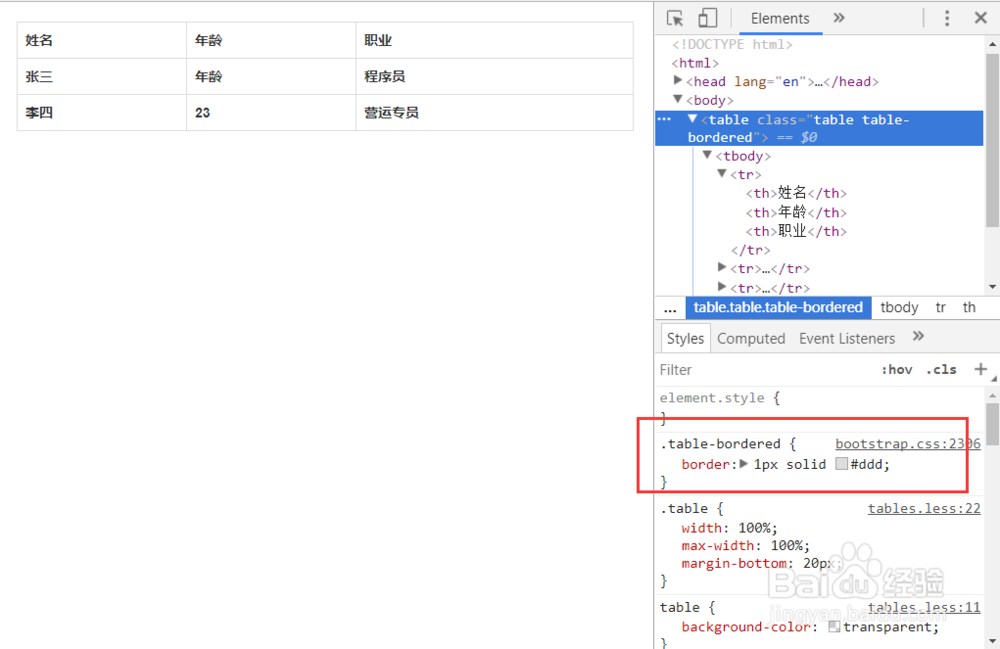1000x649 pixels.
Task: Click the 职业 header cell in page table
Action: click(494, 41)
